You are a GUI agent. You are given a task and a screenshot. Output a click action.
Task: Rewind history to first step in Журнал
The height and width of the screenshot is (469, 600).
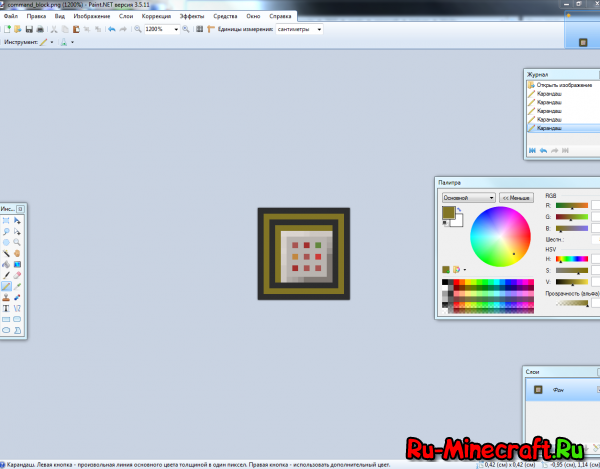[532, 151]
